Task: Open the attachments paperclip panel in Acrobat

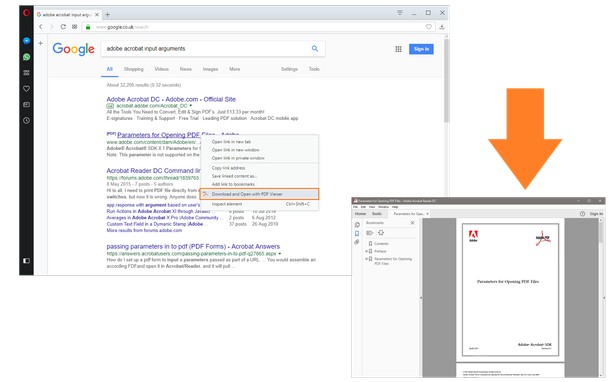Action: coord(357,242)
